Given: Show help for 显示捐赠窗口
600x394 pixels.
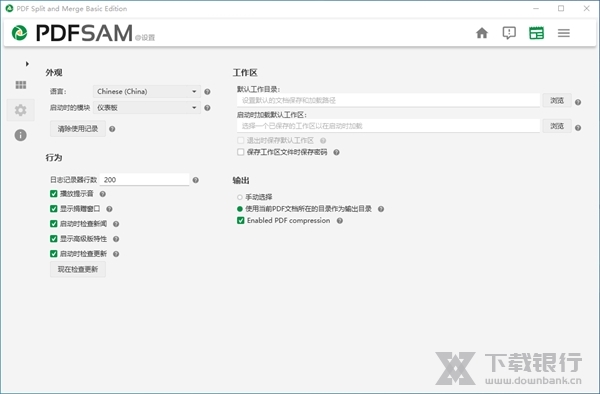Looking at the screenshot, I should pos(109,209).
